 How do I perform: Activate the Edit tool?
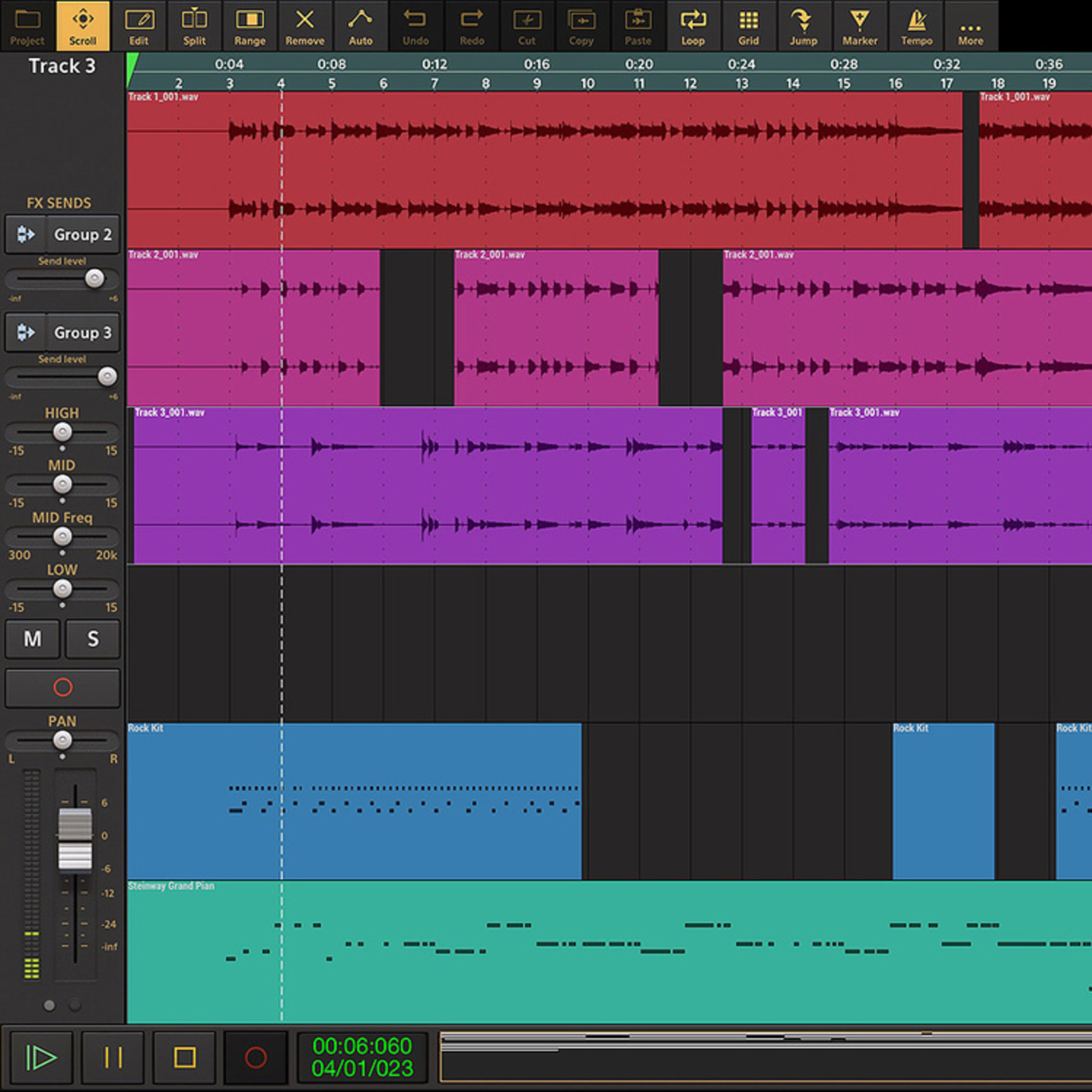point(138,26)
